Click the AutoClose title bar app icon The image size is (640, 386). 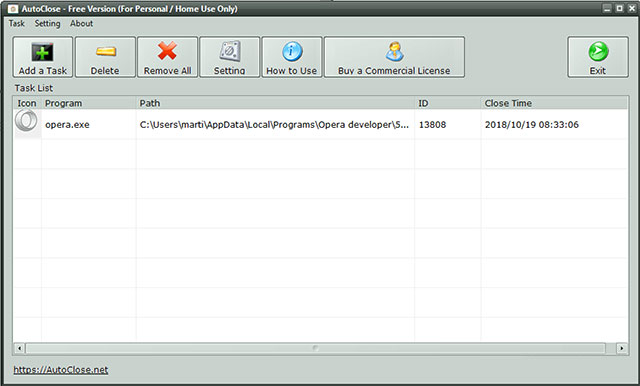[13, 9]
